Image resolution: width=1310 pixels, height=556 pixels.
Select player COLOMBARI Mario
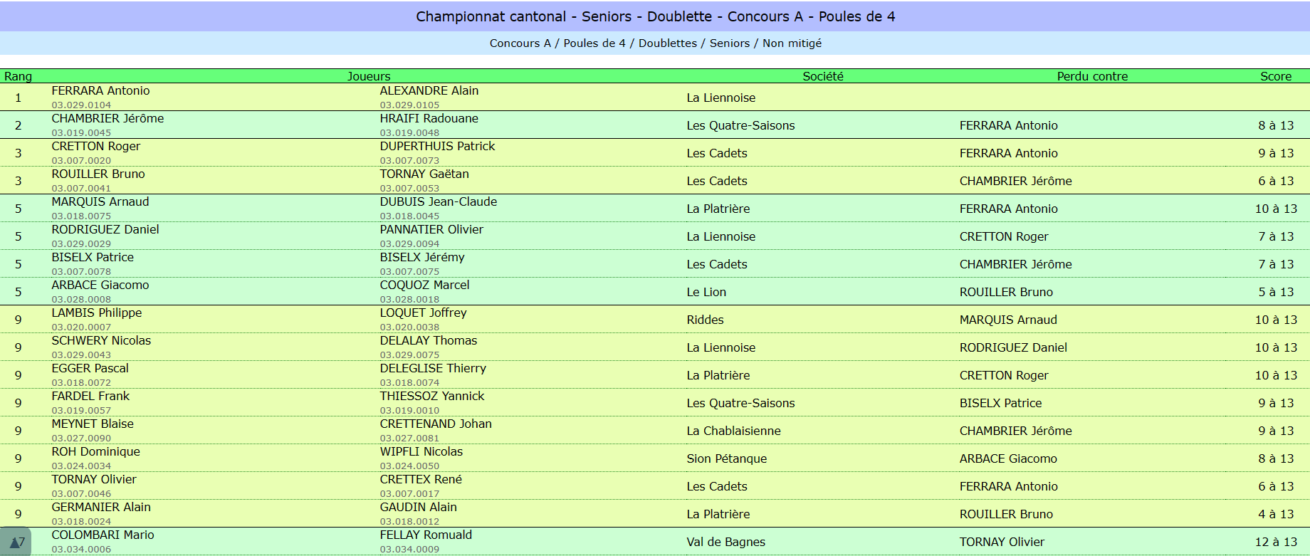click(103, 535)
